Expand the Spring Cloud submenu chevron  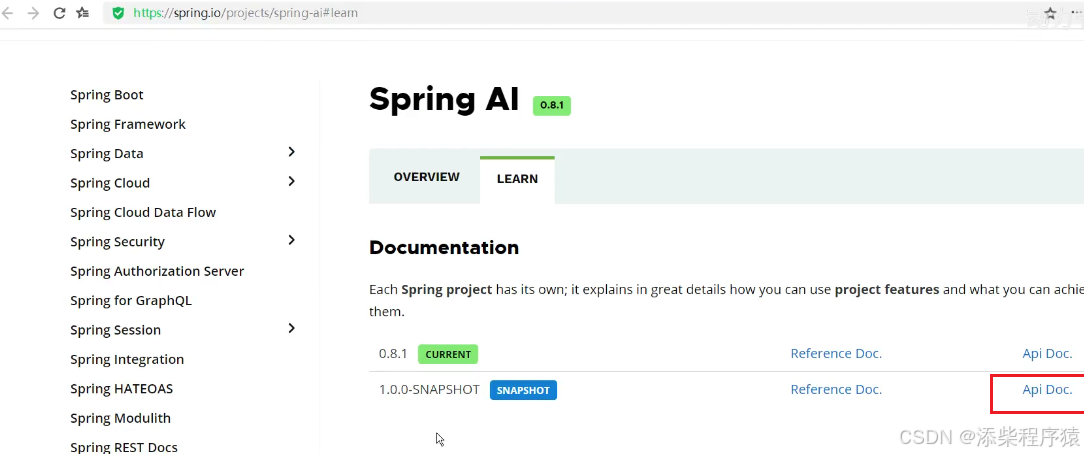click(292, 181)
